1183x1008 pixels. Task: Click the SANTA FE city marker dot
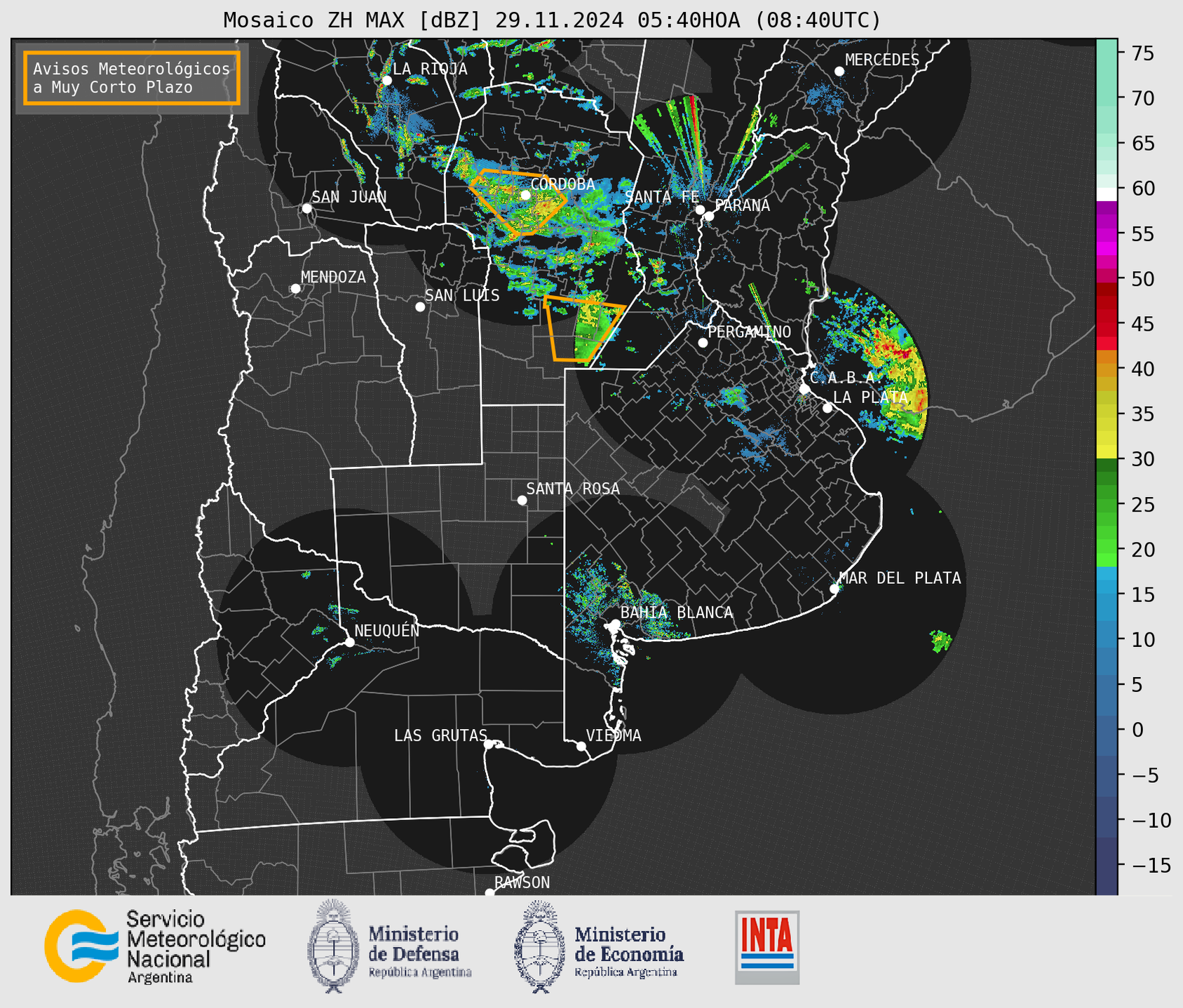pyautogui.click(x=700, y=210)
